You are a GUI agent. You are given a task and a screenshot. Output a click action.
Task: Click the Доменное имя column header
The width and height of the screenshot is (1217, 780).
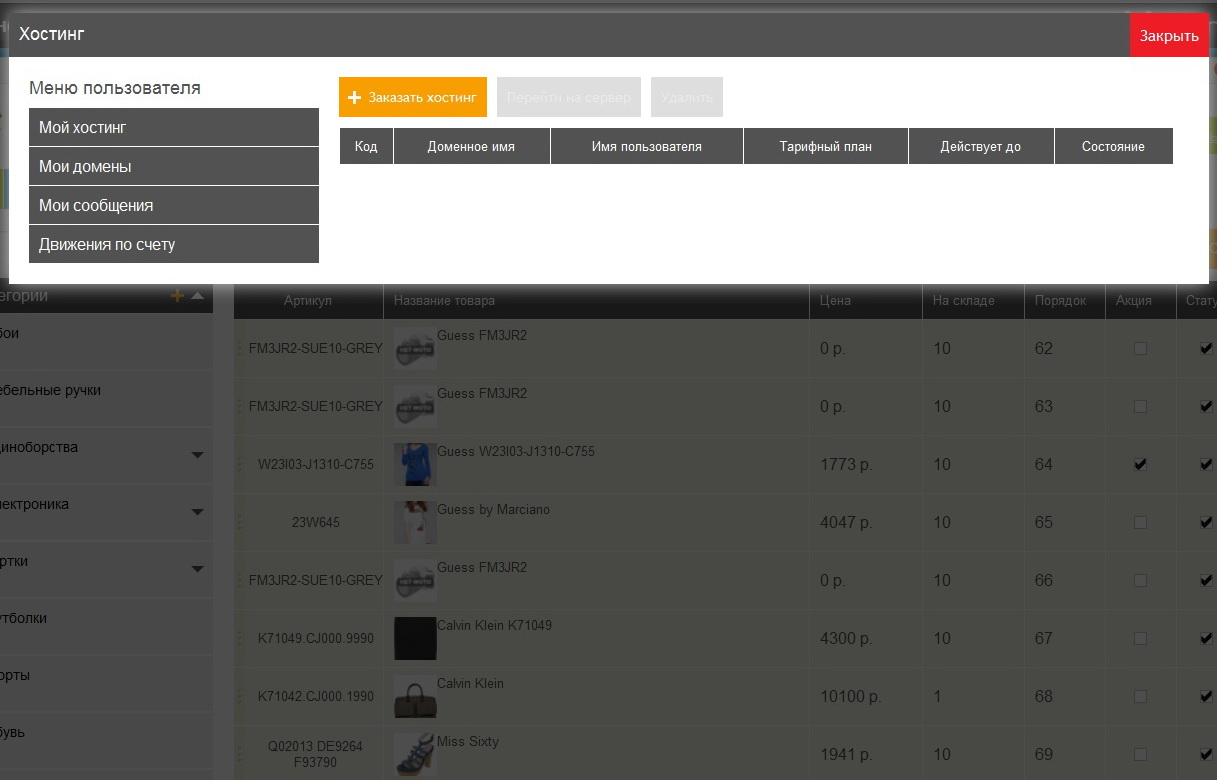tap(471, 146)
